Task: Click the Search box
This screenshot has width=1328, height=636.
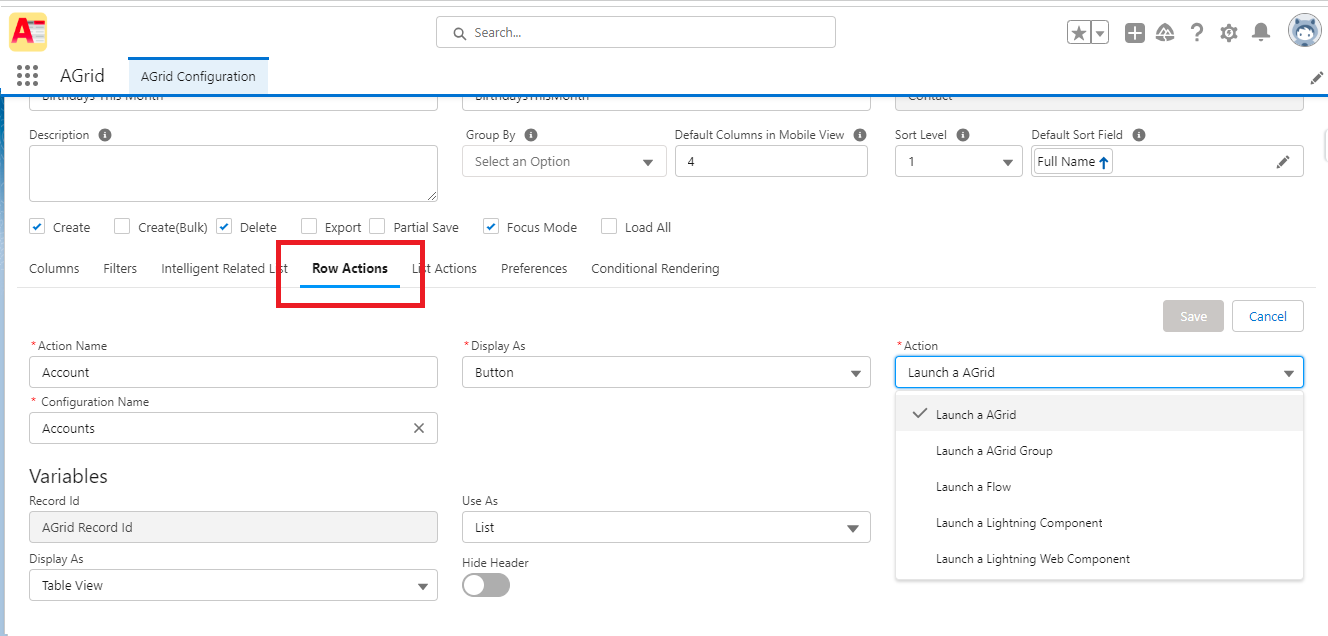Action: 636,32
